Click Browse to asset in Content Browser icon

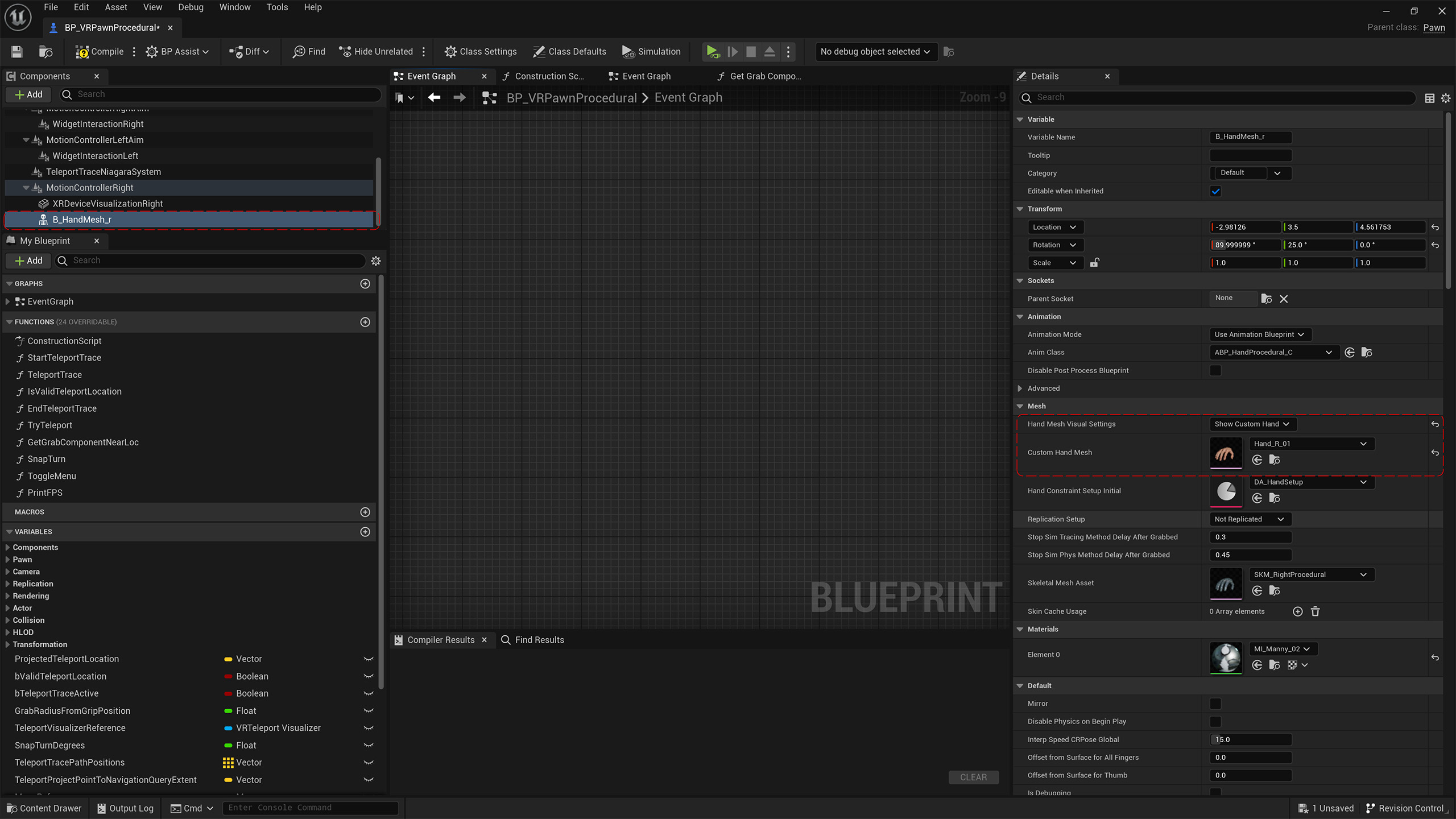click(45, 52)
